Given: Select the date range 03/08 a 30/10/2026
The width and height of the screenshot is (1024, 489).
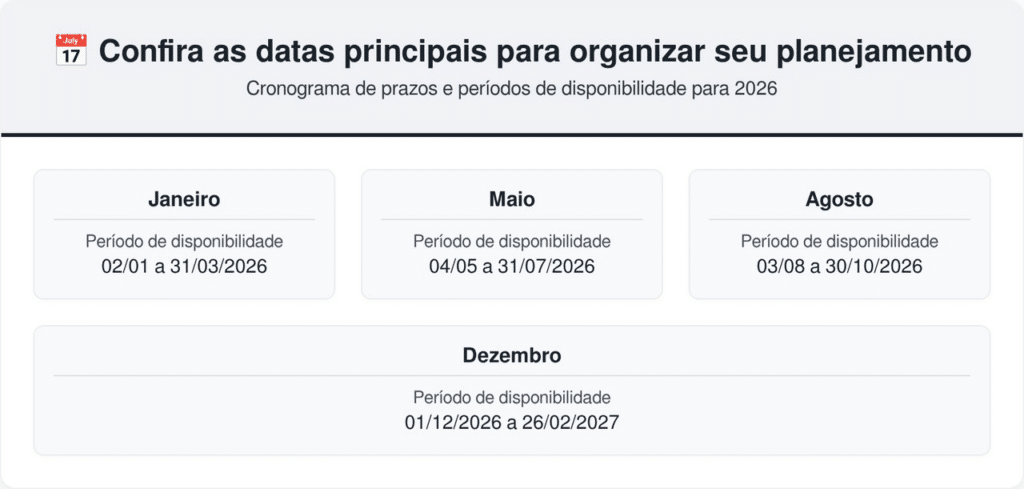Looking at the screenshot, I should click(839, 266).
